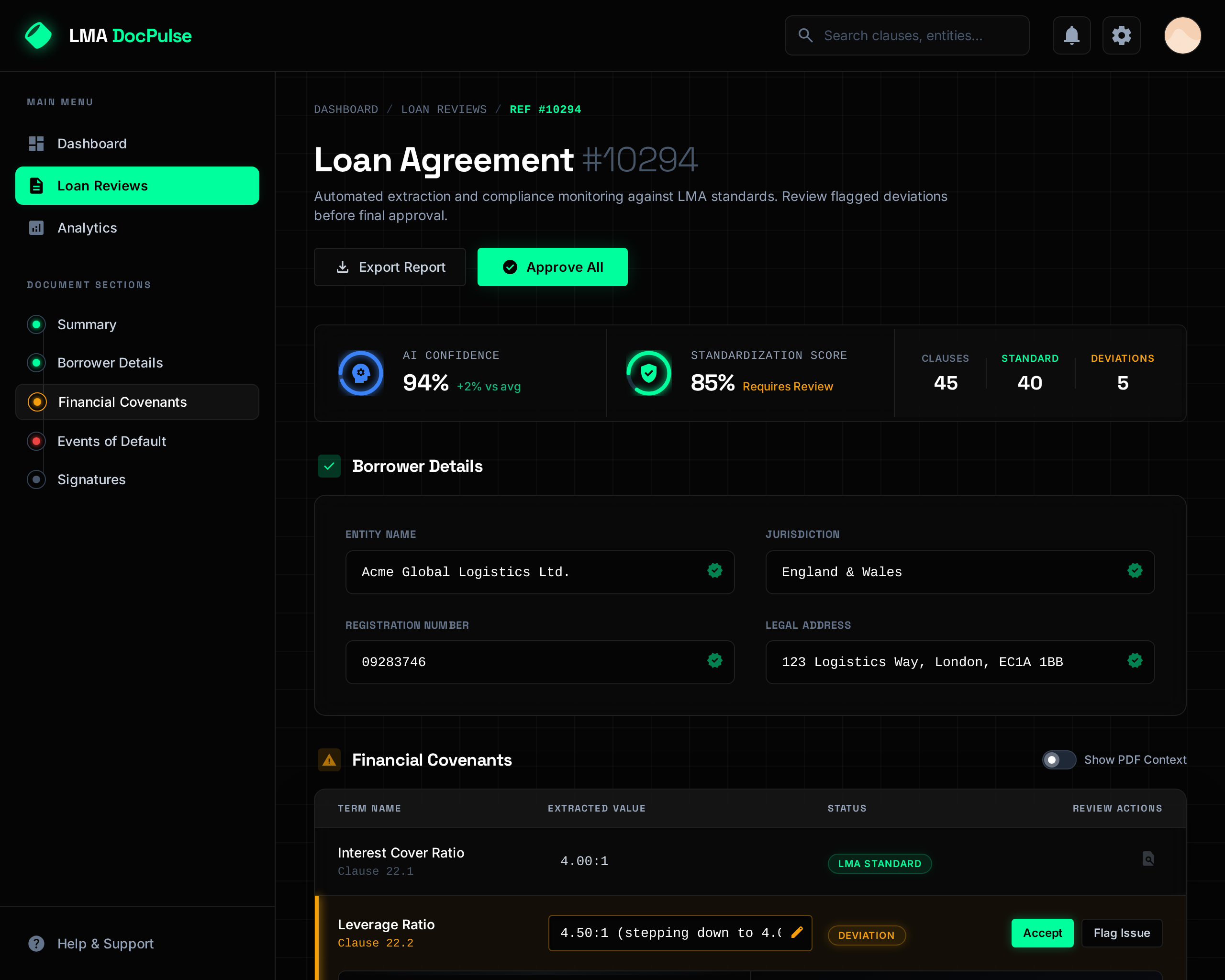Click the pencil edit icon in Leverage Ratio value
The height and width of the screenshot is (980, 1225).
[x=797, y=932]
